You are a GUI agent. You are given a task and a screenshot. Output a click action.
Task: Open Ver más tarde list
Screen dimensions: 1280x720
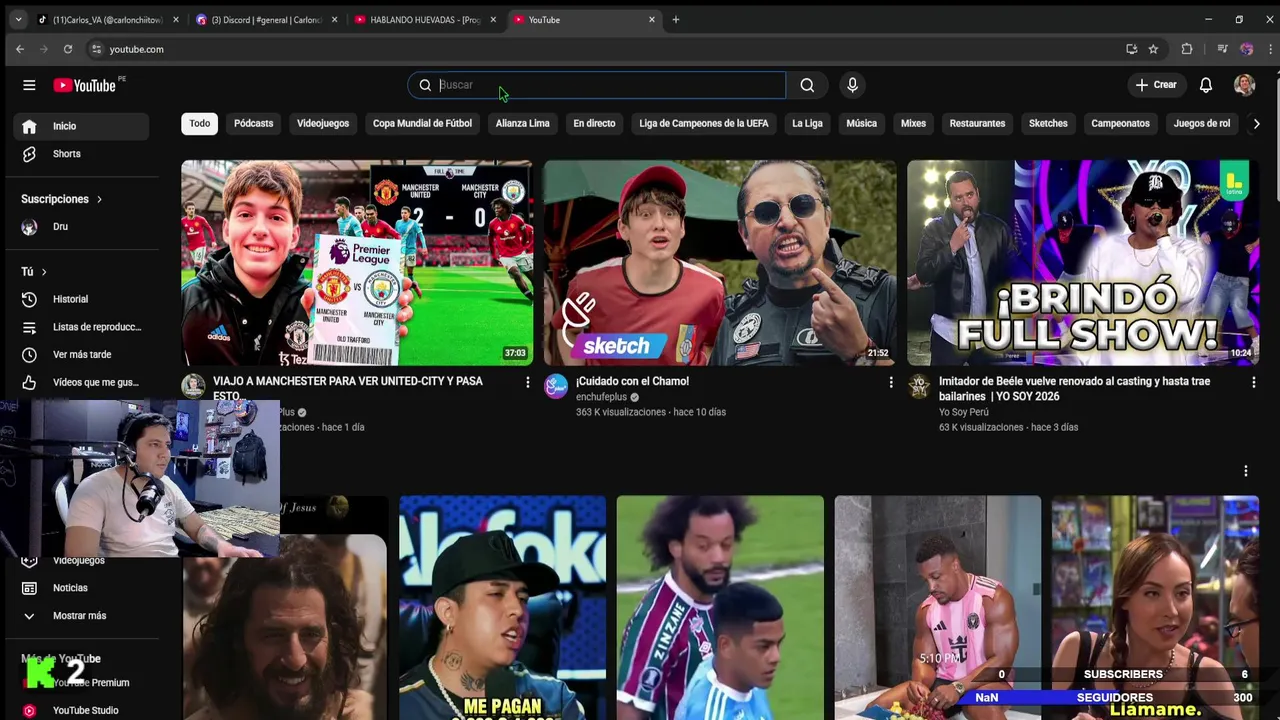81,355
